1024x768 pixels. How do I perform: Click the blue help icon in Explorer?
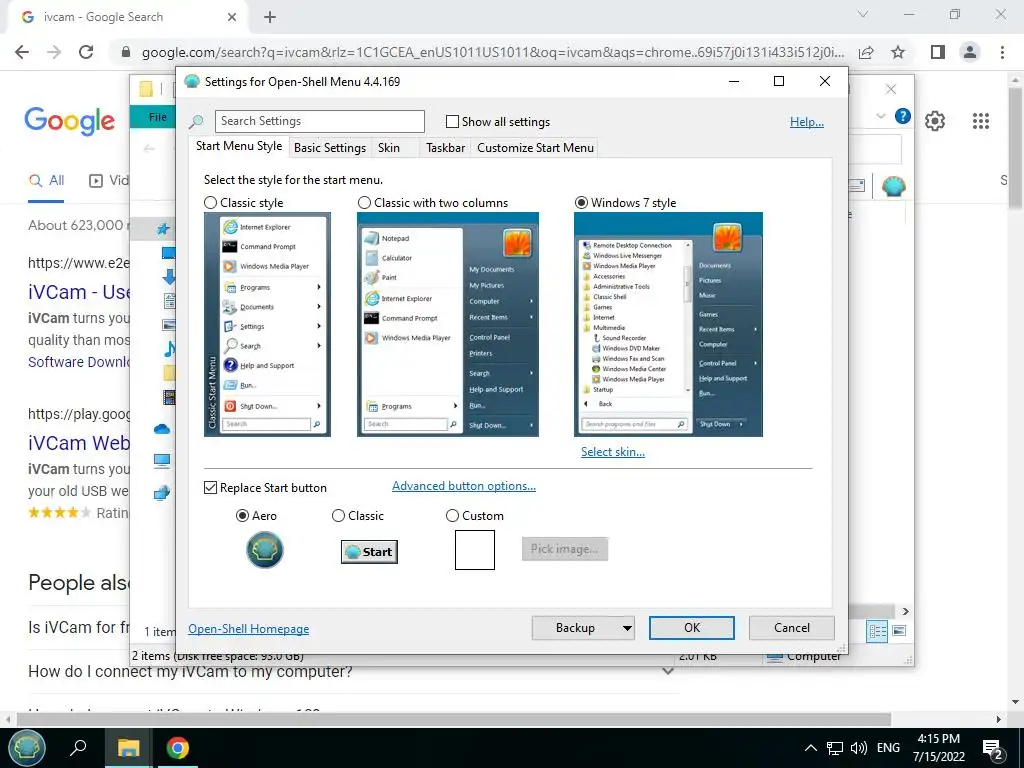[x=903, y=116]
